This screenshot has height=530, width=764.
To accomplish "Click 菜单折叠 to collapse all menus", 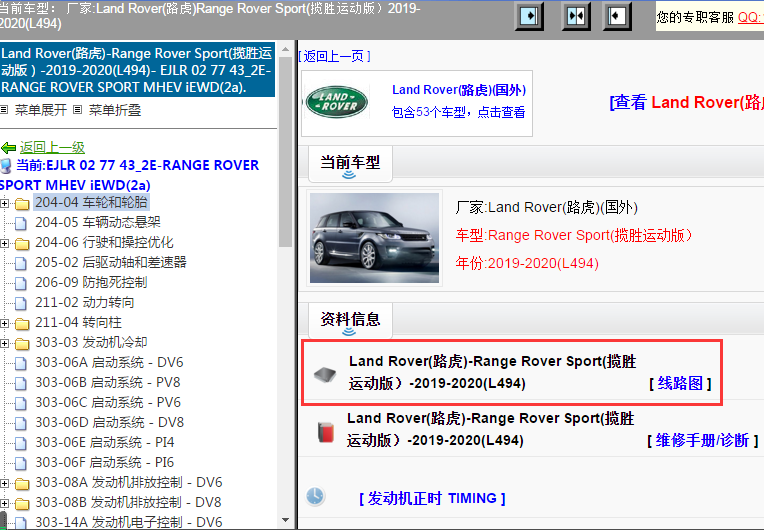I will 115,110.
